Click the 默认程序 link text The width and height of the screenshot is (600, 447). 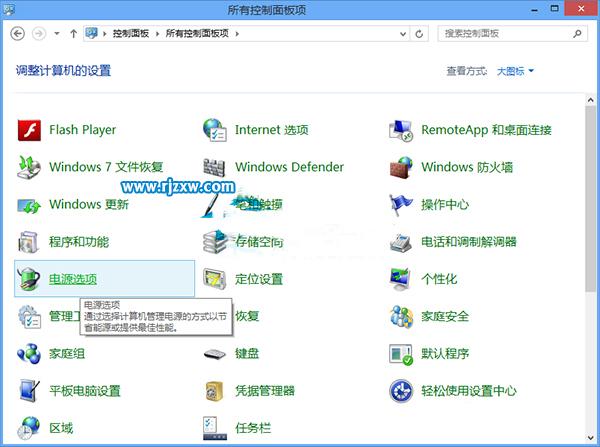pyautogui.click(x=445, y=354)
